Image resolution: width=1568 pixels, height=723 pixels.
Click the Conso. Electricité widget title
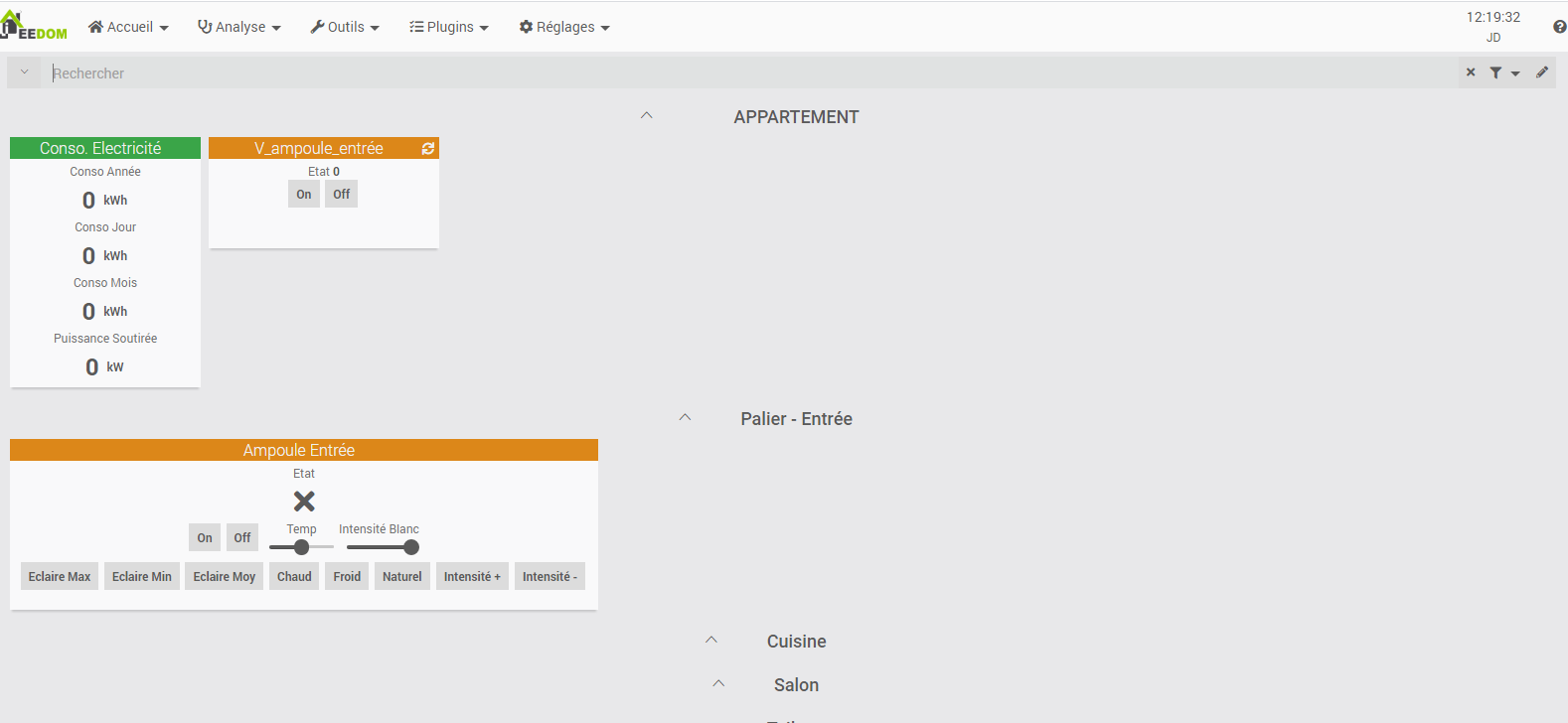(100, 148)
